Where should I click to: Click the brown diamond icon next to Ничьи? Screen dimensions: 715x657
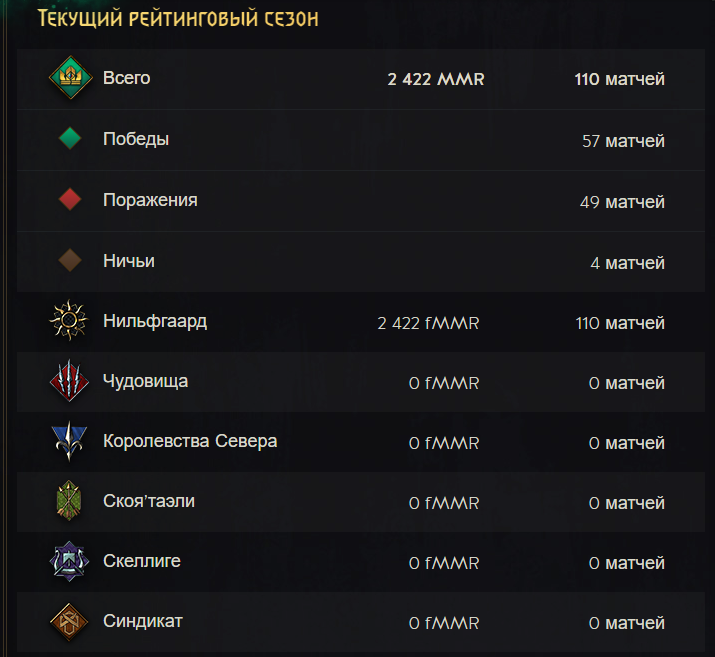(70, 261)
